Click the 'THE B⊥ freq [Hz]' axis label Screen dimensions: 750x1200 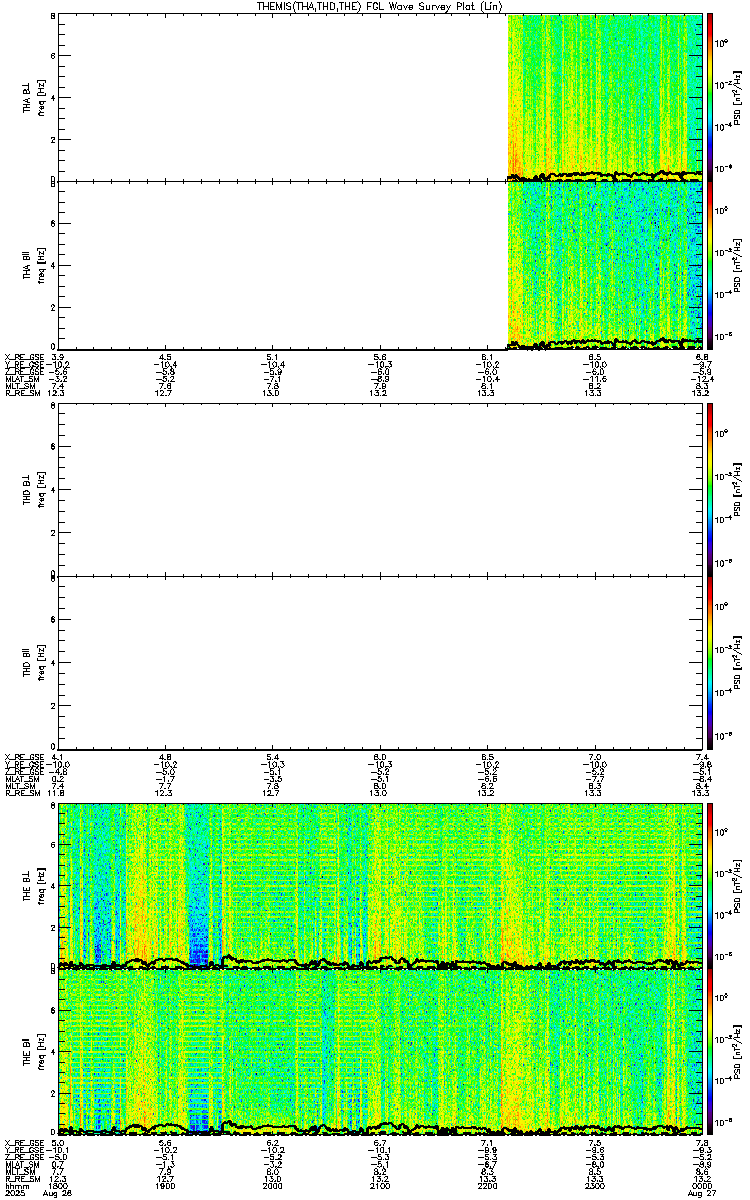click(34, 885)
